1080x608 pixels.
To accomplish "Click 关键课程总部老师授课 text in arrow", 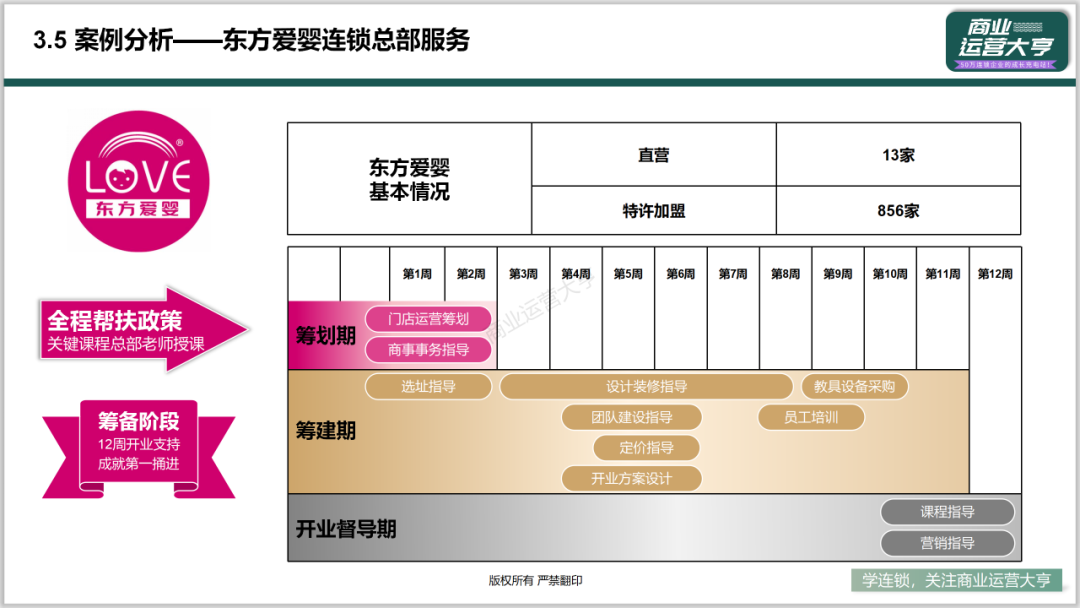I will coord(125,344).
